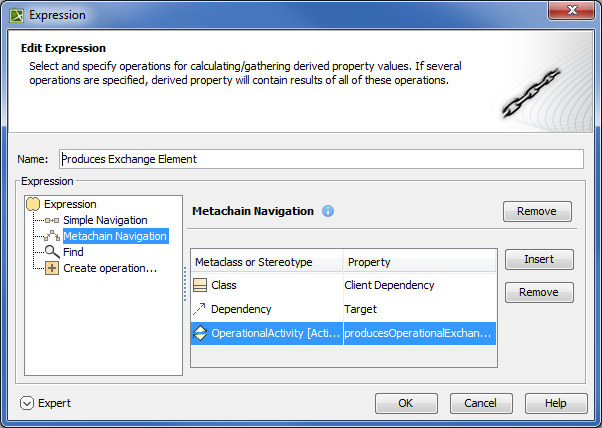Click the Expression folder icon
Screen dimensions: 602x428
pyautogui.click(x=33, y=204)
